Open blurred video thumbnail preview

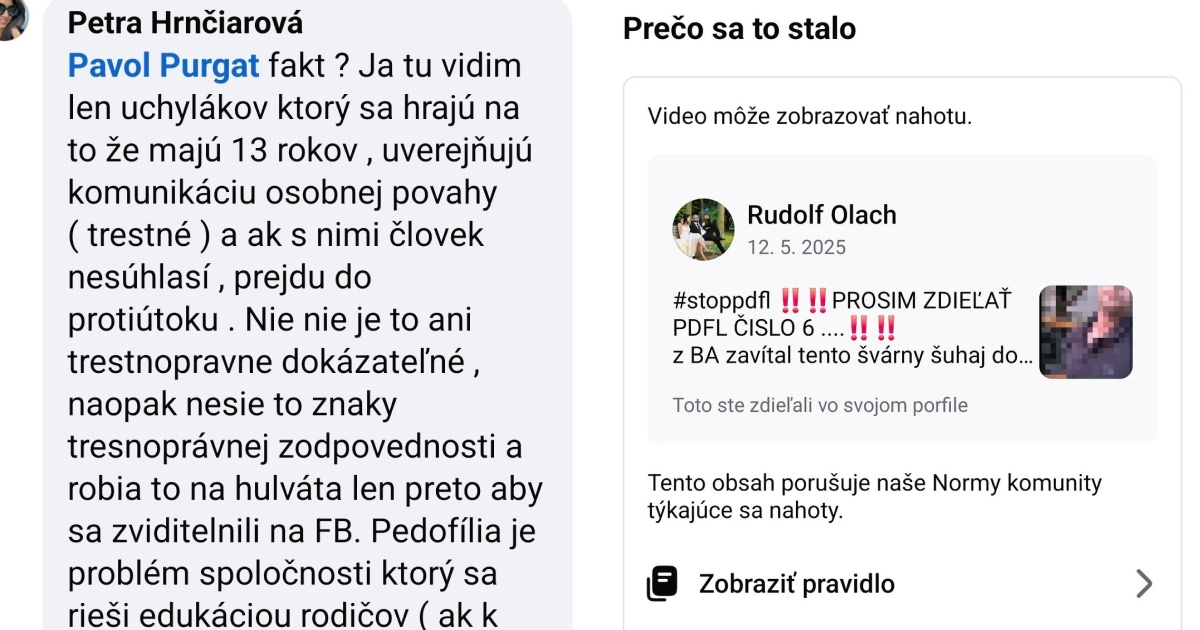1086,332
